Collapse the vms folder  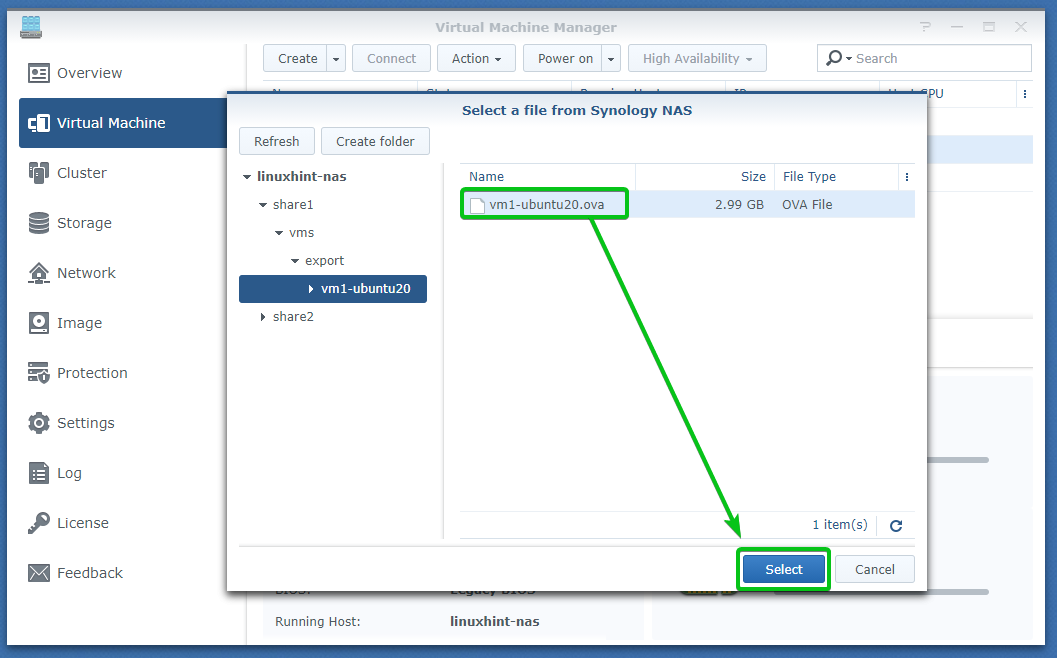(279, 233)
